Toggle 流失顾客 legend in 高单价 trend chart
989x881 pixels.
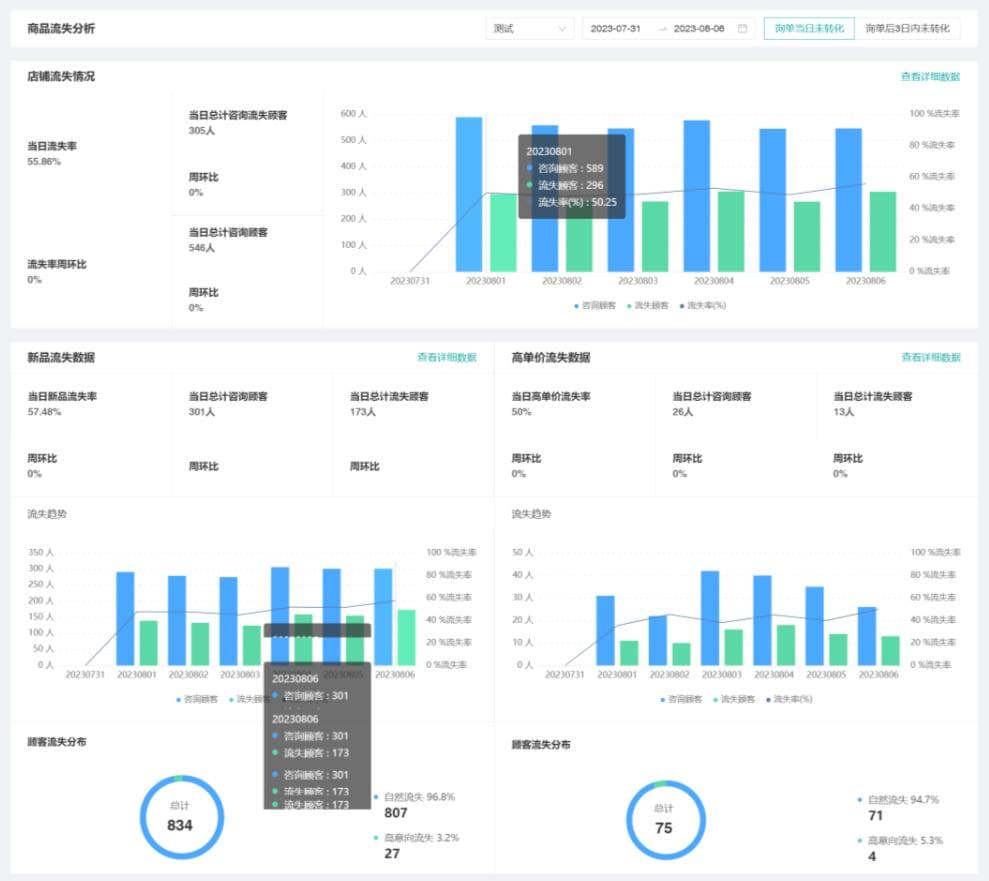coord(734,699)
